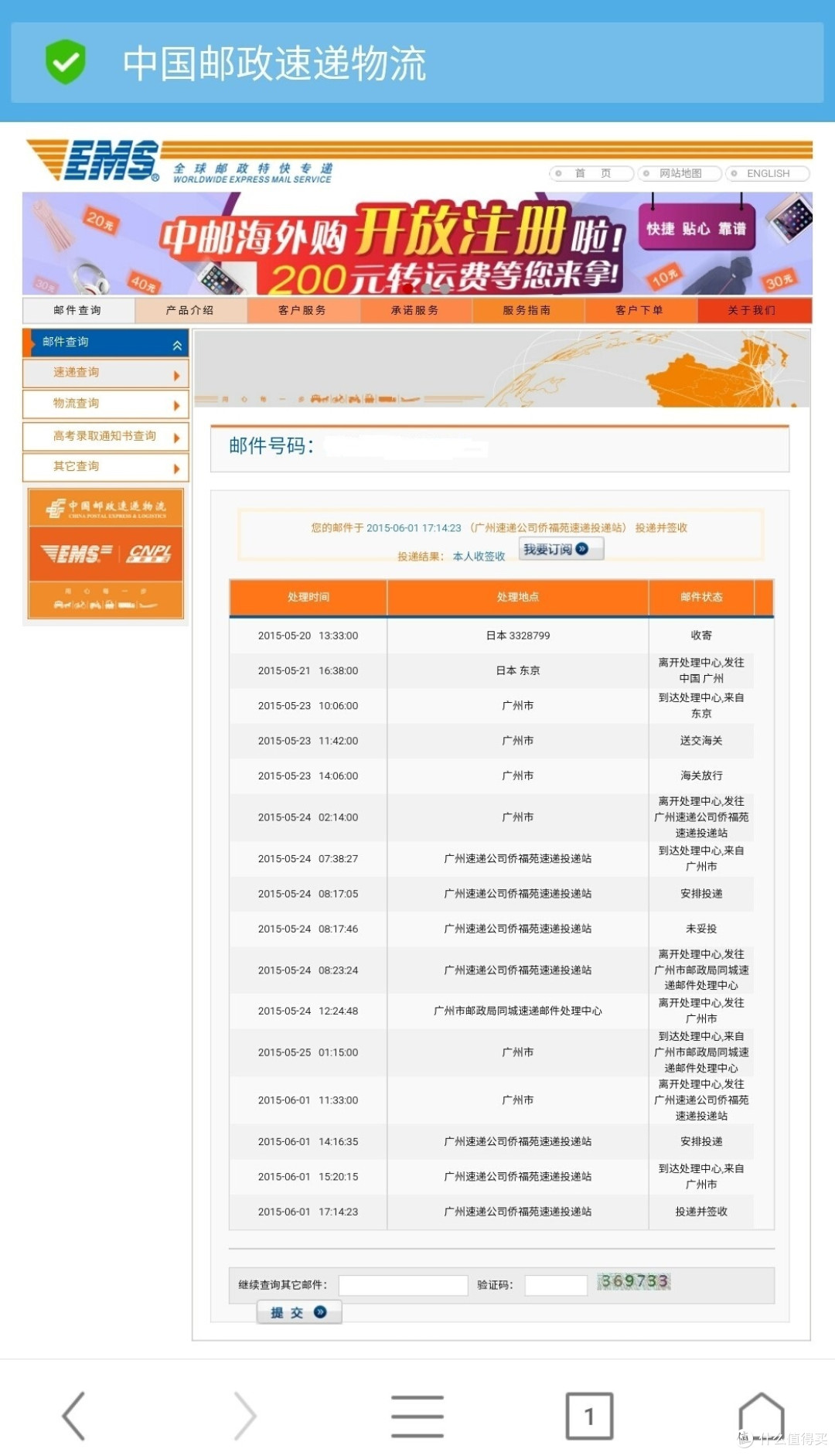Click the 中国邮政速递物流 page title
Image resolution: width=835 pixels, height=1456 pixels.
274,63
